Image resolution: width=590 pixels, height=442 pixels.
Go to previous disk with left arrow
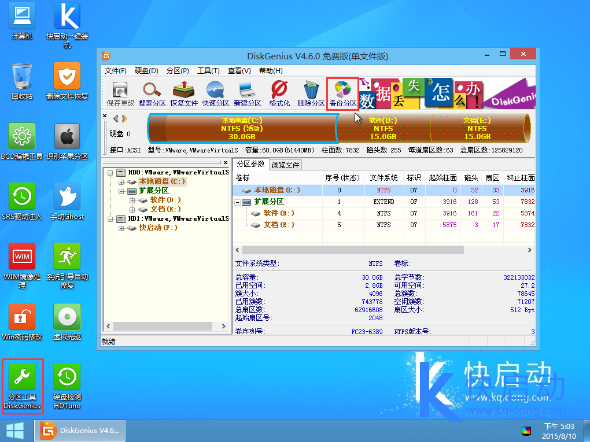(116, 119)
